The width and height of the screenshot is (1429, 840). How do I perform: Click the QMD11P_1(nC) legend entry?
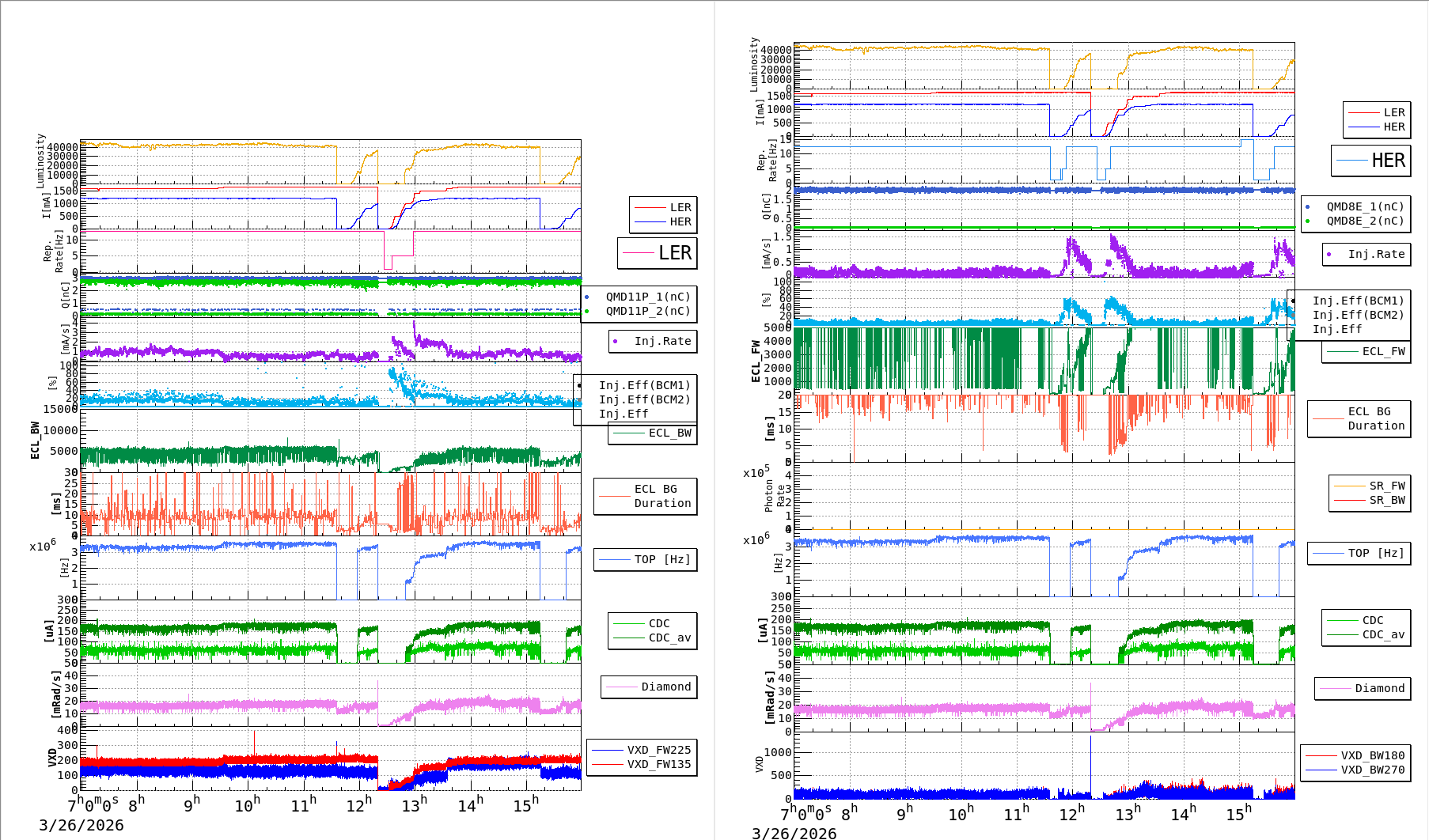[647, 297]
